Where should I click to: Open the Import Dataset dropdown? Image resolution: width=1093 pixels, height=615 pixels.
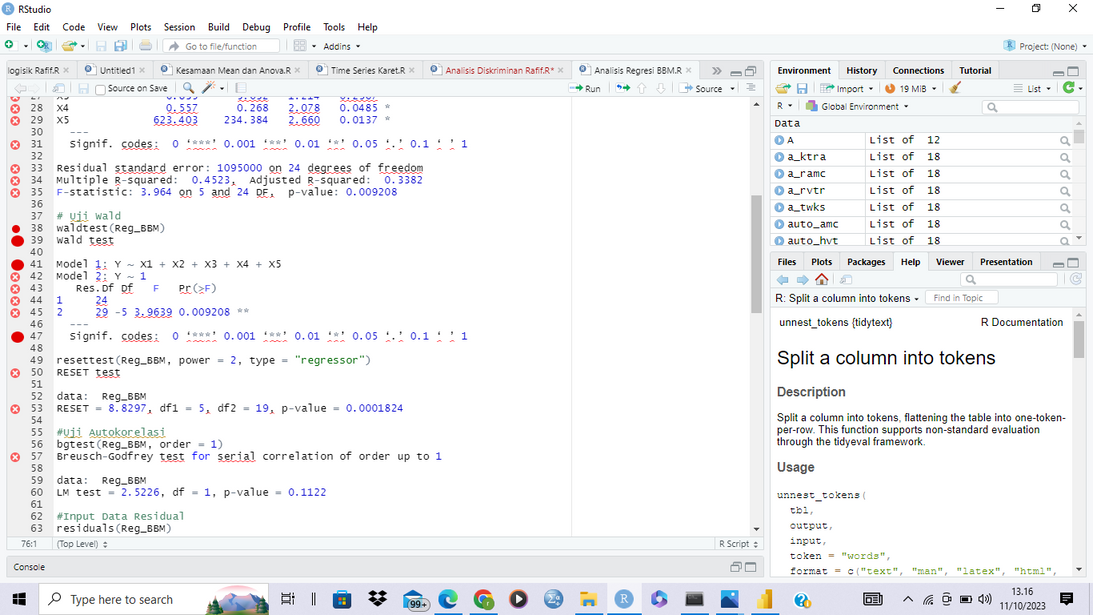click(845, 88)
